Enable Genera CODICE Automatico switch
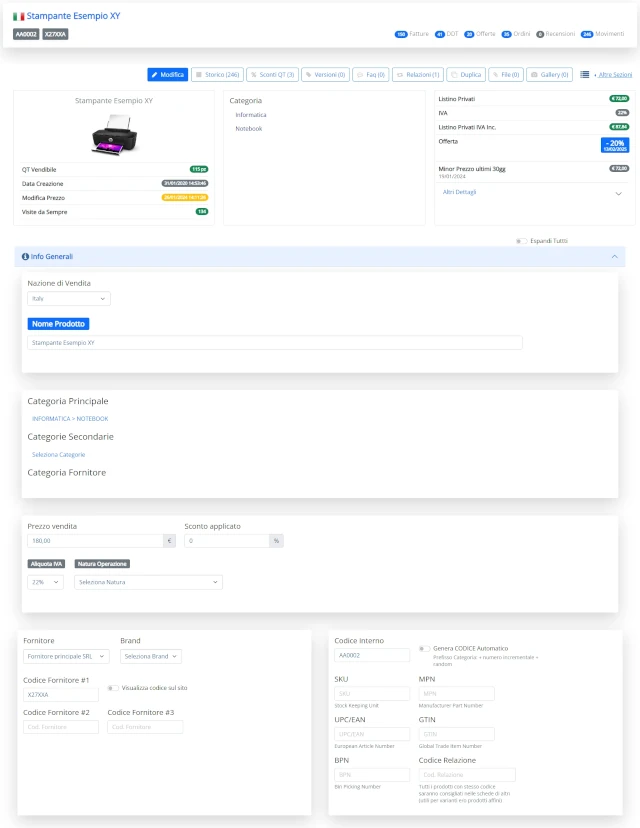Viewport: 640px width, 828px height. coord(424,648)
